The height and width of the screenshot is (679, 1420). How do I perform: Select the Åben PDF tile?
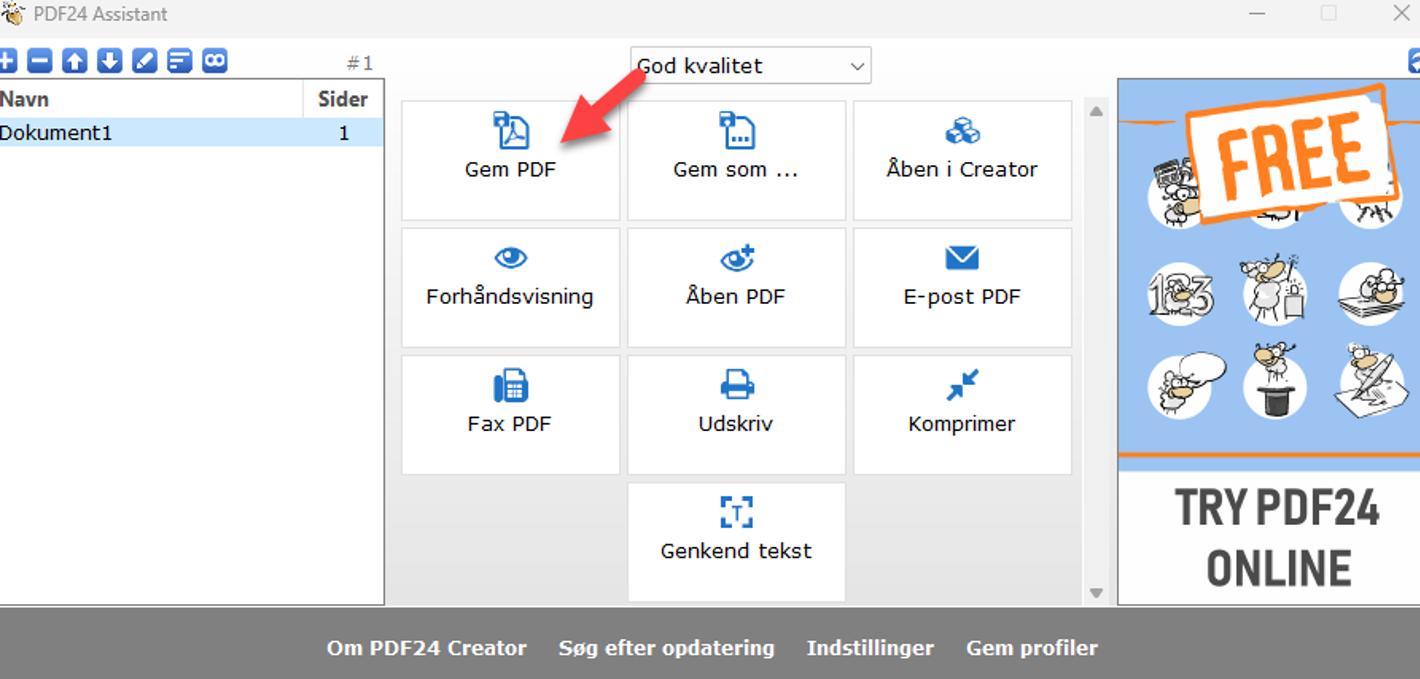(x=736, y=288)
